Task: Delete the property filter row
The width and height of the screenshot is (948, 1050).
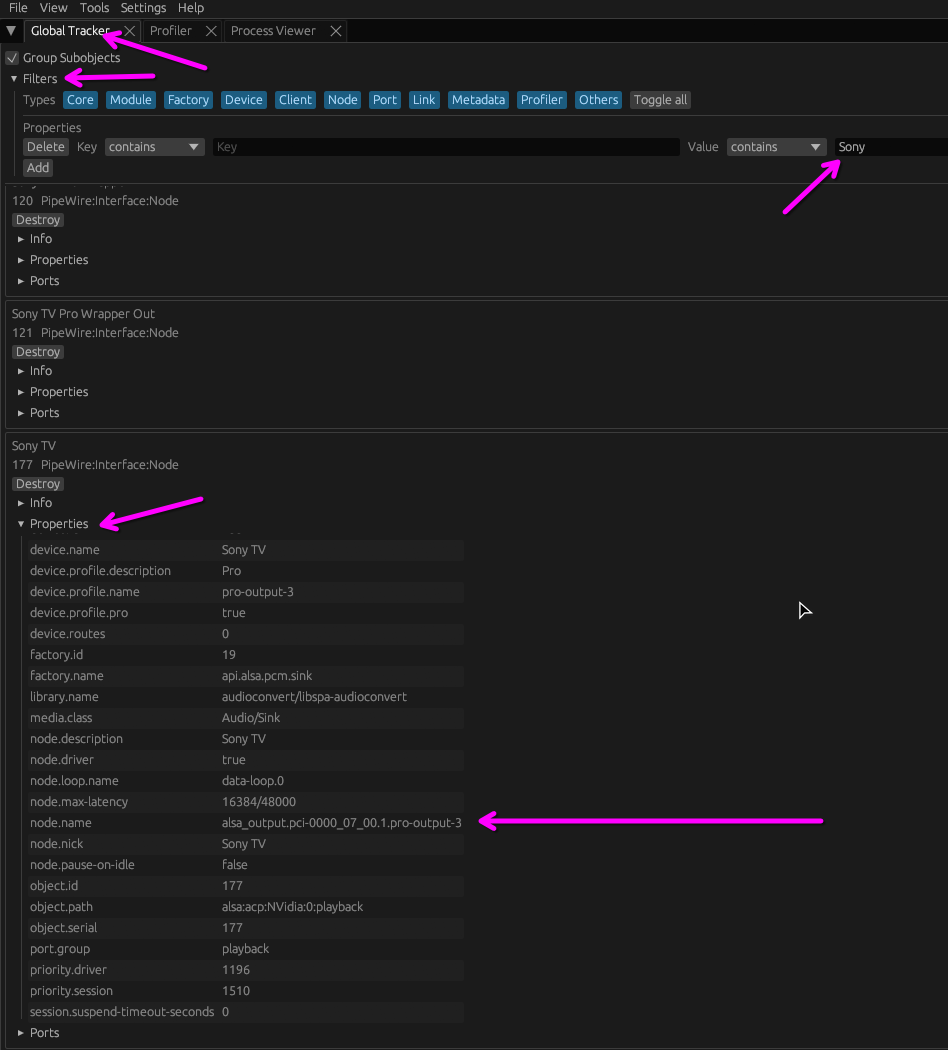Action: pyautogui.click(x=46, y=147)
